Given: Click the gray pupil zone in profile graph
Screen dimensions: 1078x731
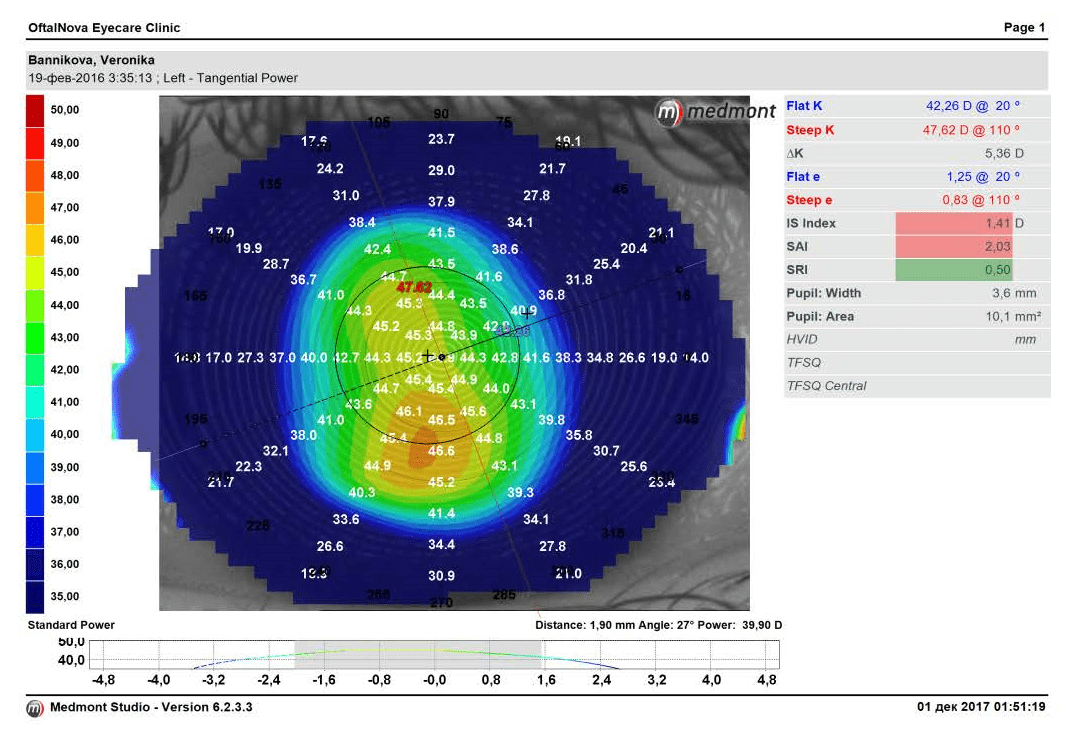Looking at the screenshot, I should pyautogui.click(x=418, y=656).
